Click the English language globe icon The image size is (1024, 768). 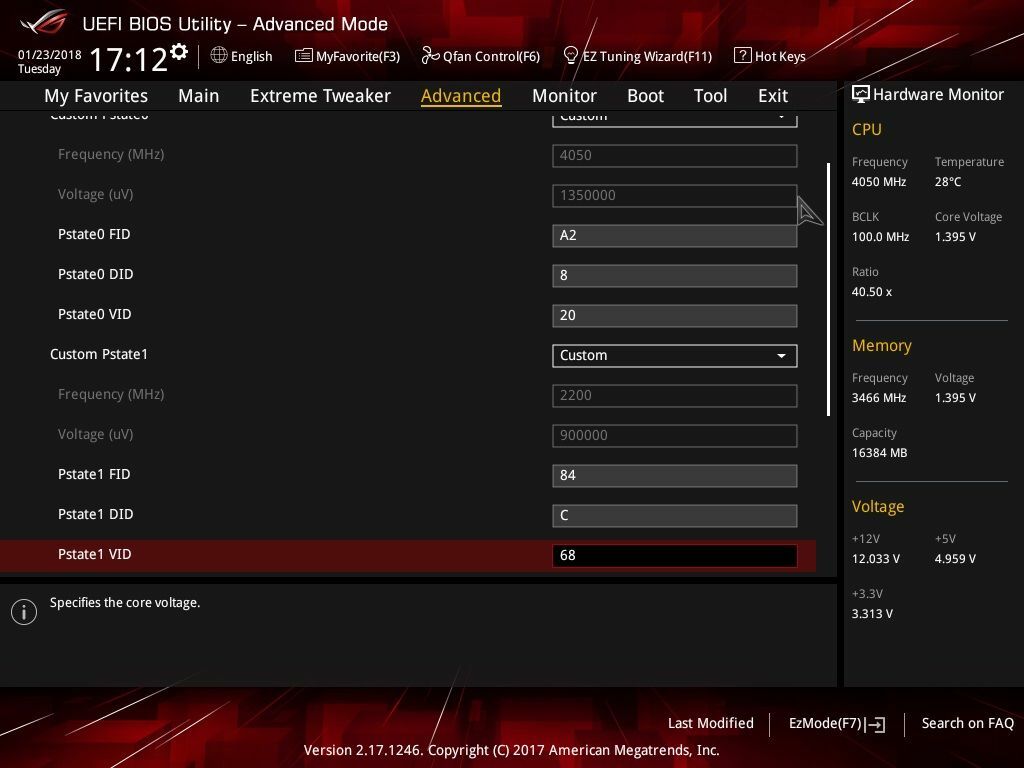coord(219,56)
